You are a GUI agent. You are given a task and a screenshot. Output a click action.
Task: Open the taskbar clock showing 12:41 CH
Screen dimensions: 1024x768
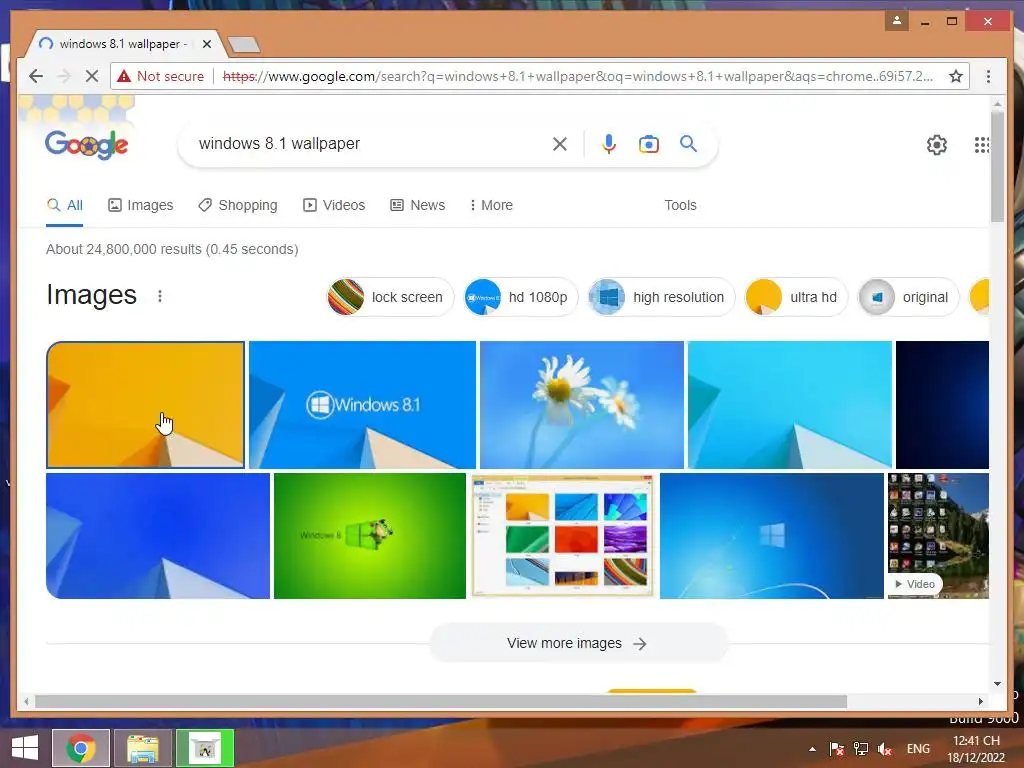point(976,749)
